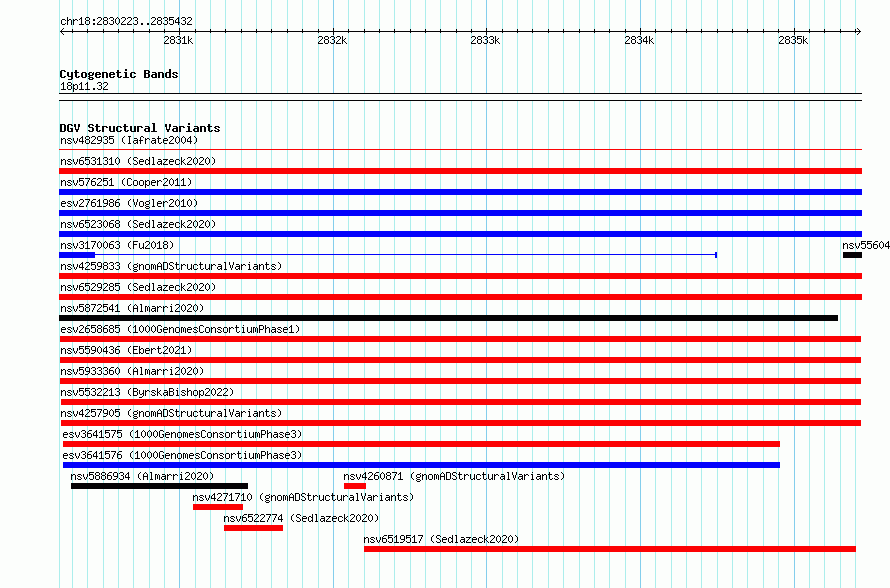The width and height of the screenshot is (890, 588).
Task: Open esv2658685 (1000GenomesConsortiumPhase1) label
Action: [180, 329]
